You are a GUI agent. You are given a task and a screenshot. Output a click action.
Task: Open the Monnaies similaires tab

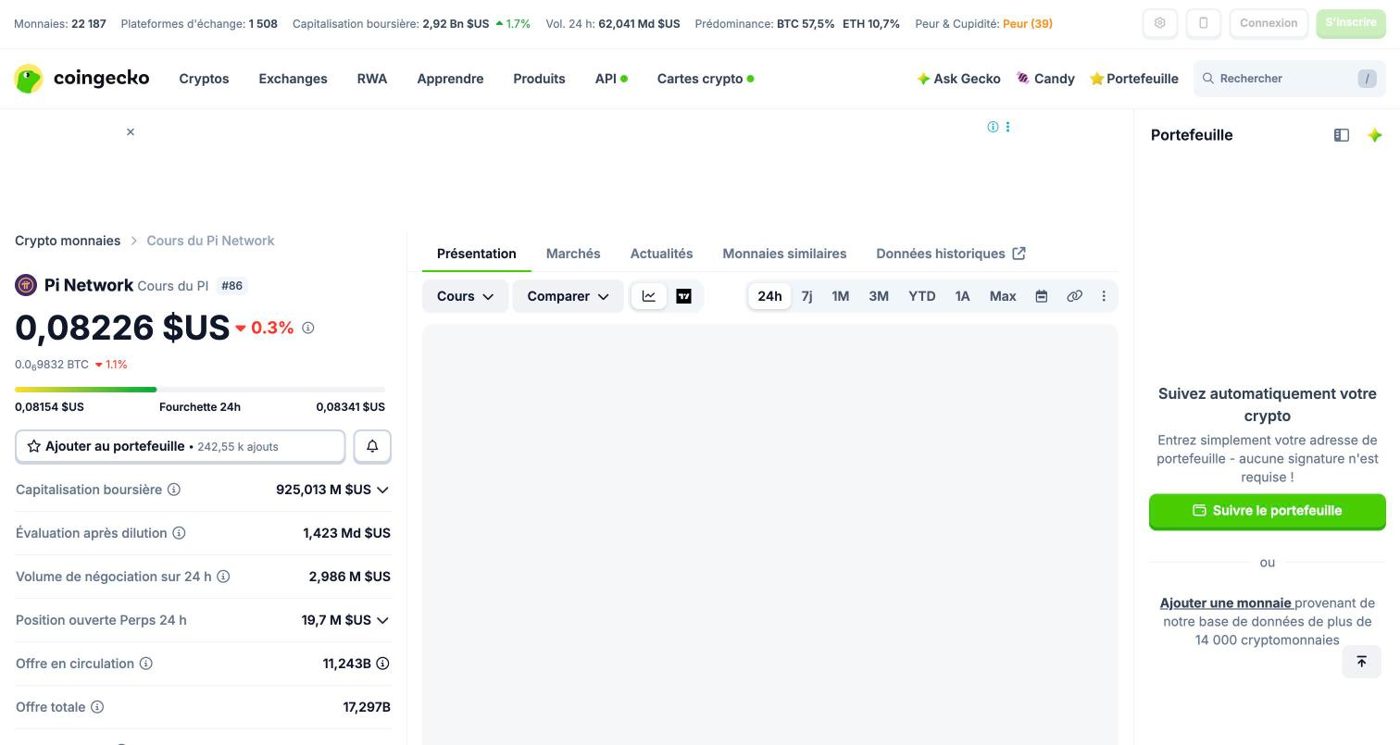point(785,254)
